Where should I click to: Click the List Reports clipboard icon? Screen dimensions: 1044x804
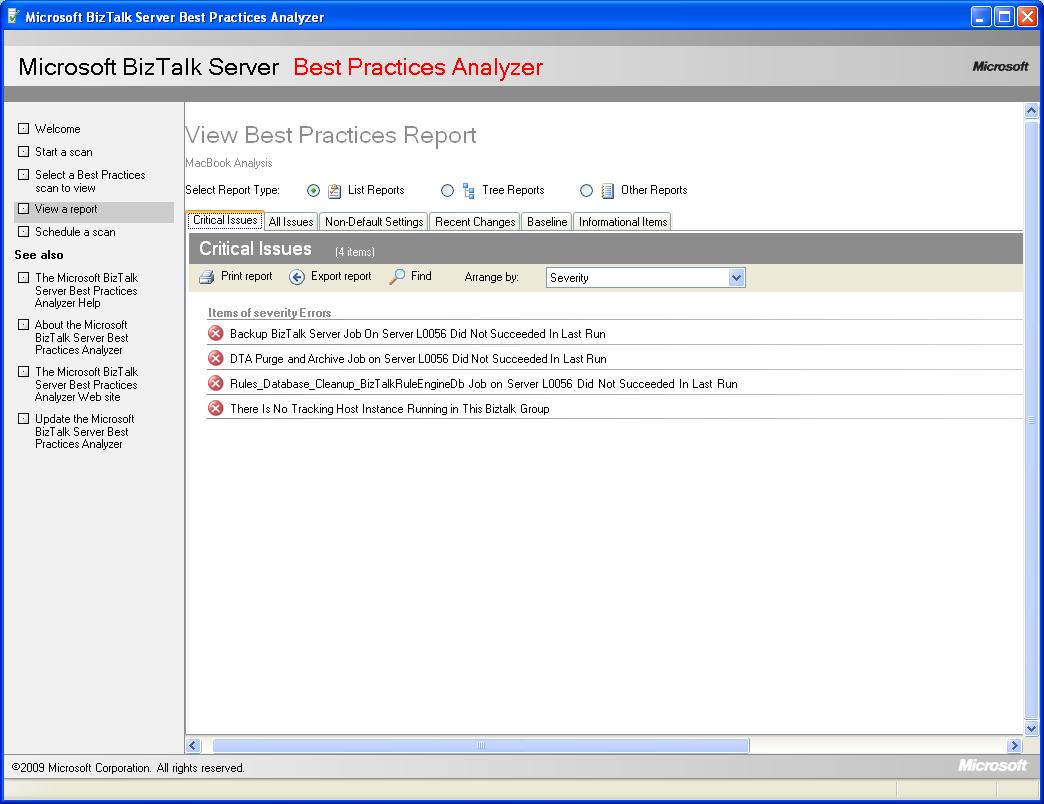[334, 191]
